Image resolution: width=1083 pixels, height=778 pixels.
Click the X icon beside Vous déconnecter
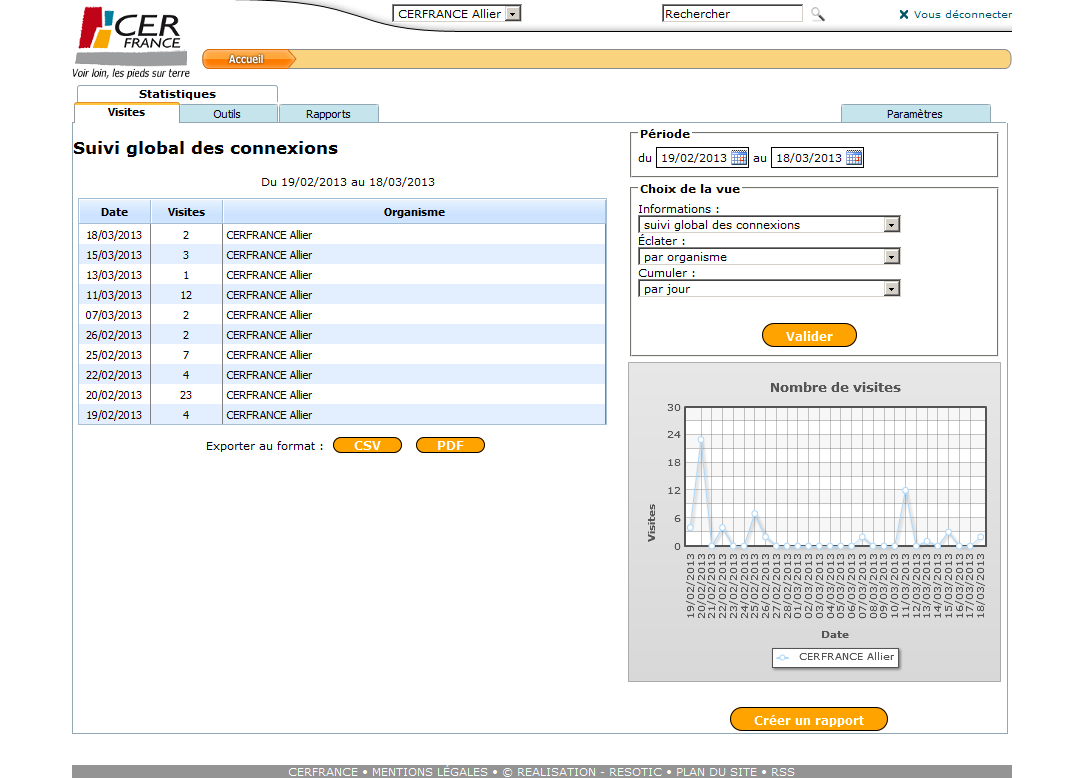pyautogui.click(x=904, y=15)
